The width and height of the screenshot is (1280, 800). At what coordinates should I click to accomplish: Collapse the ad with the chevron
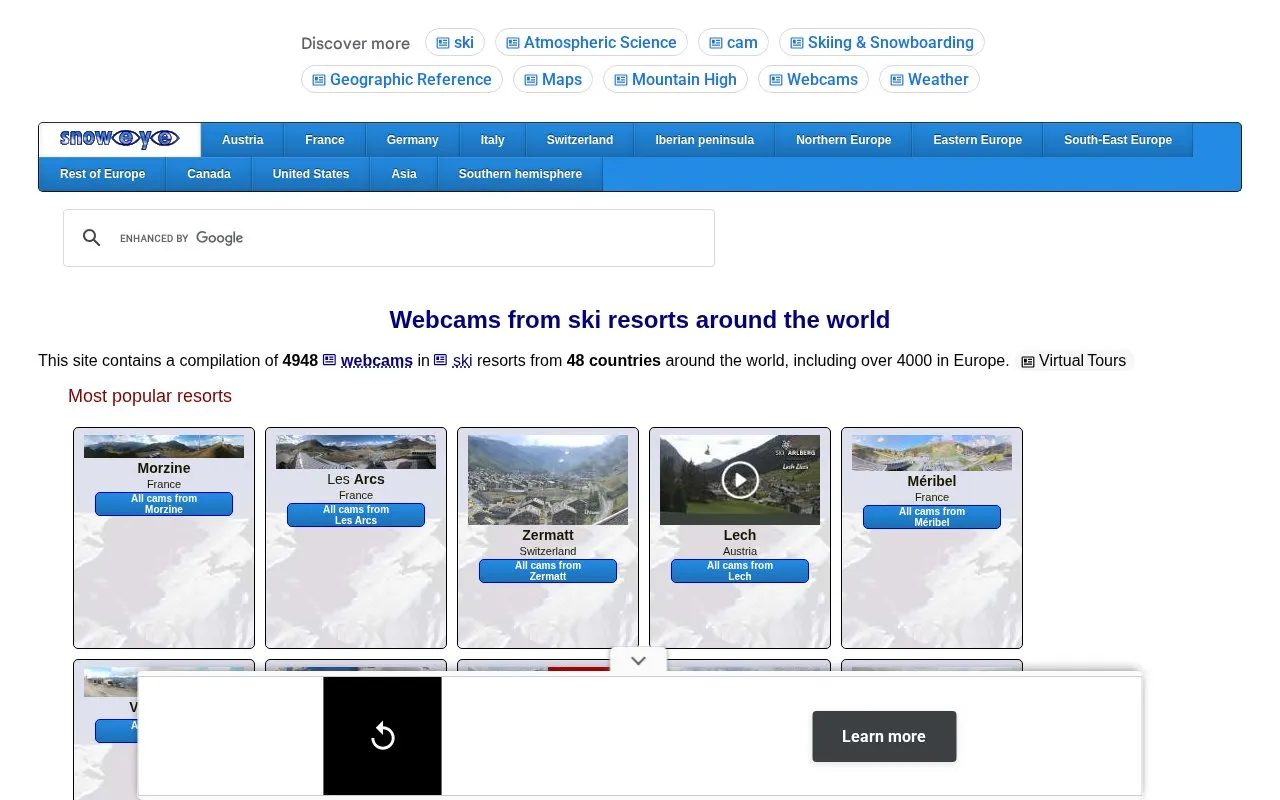[639, 661]
